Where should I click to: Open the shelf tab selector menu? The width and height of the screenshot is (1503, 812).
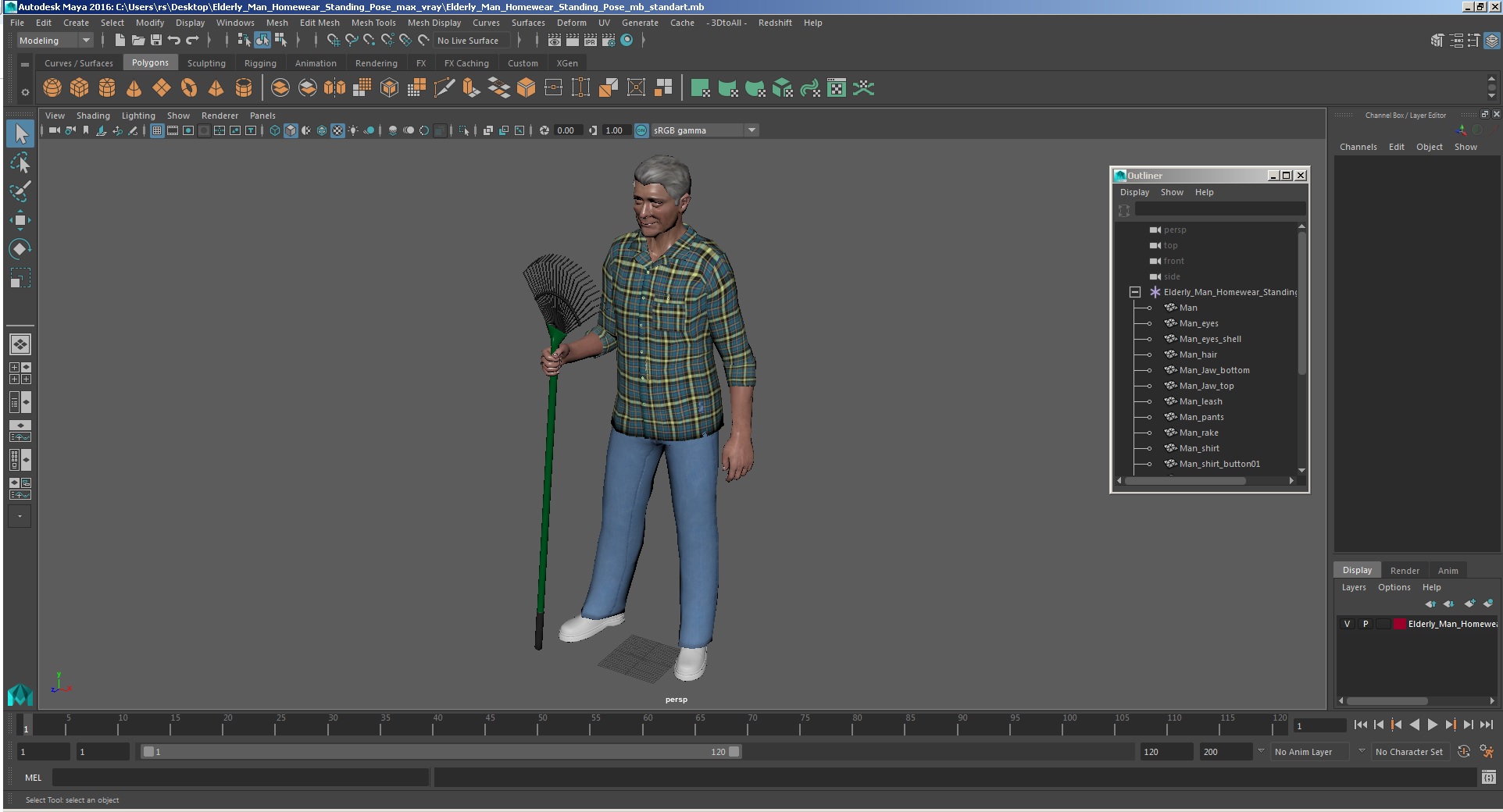[25, 64]
